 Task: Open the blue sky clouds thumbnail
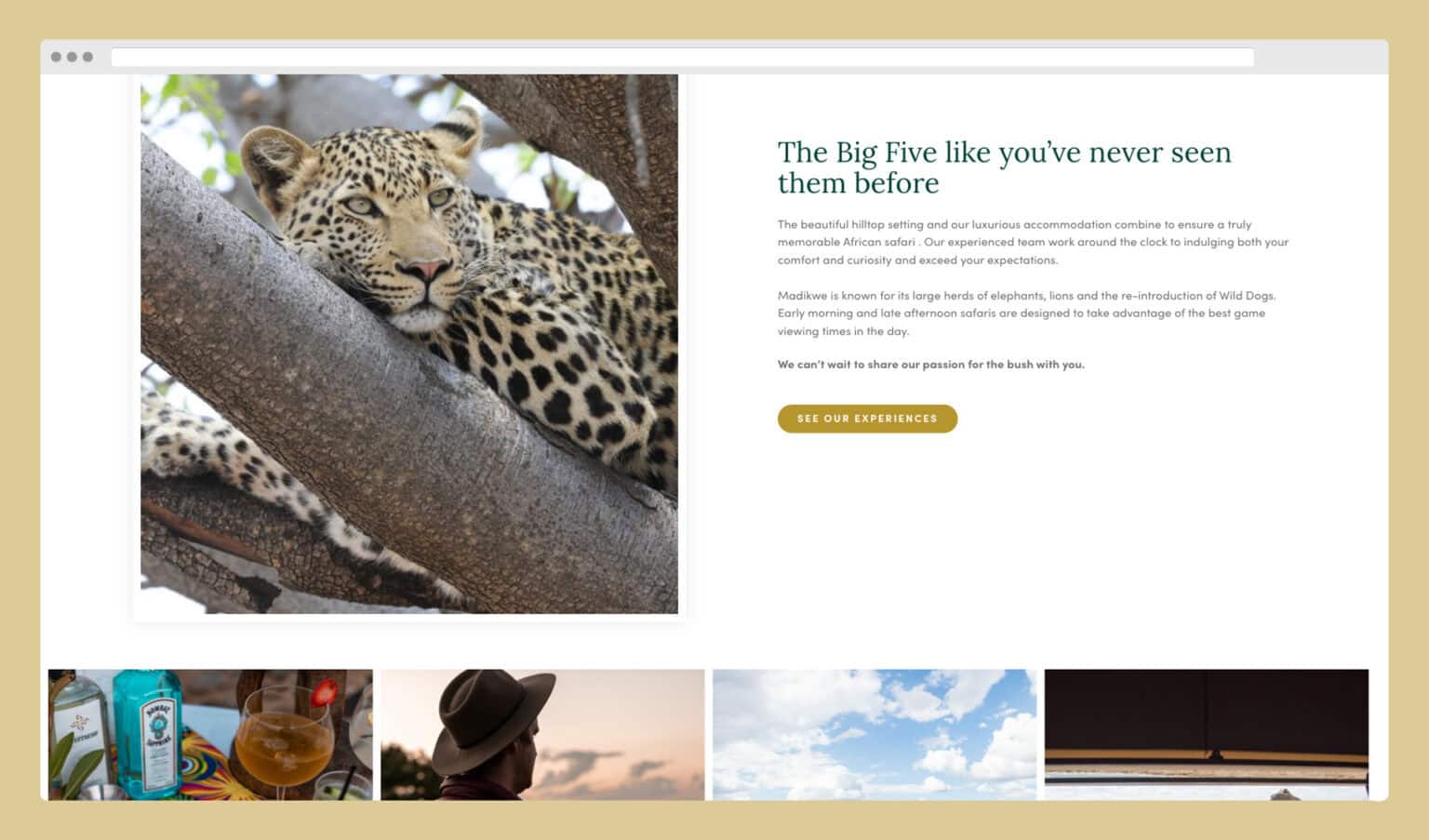point(875,735)
